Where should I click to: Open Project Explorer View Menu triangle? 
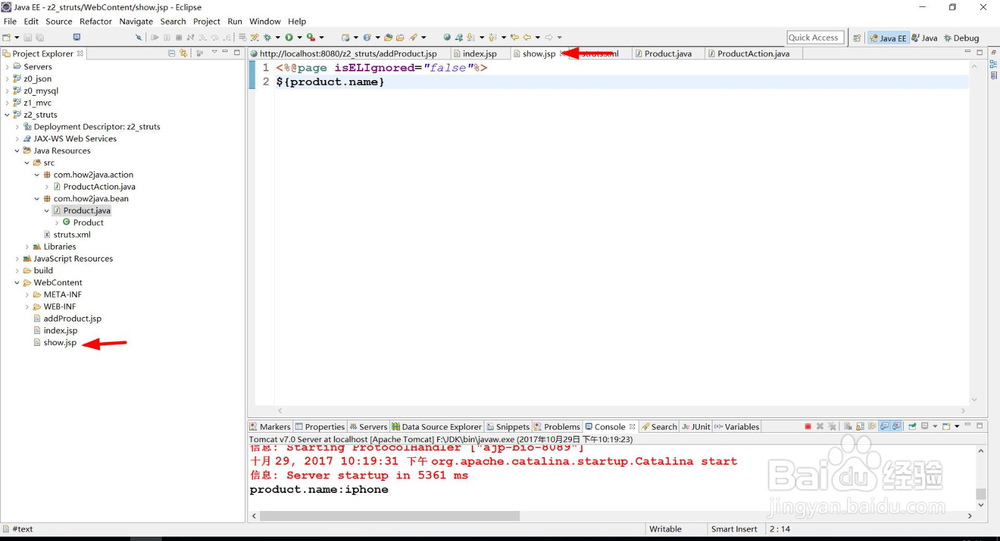(214, 52)
